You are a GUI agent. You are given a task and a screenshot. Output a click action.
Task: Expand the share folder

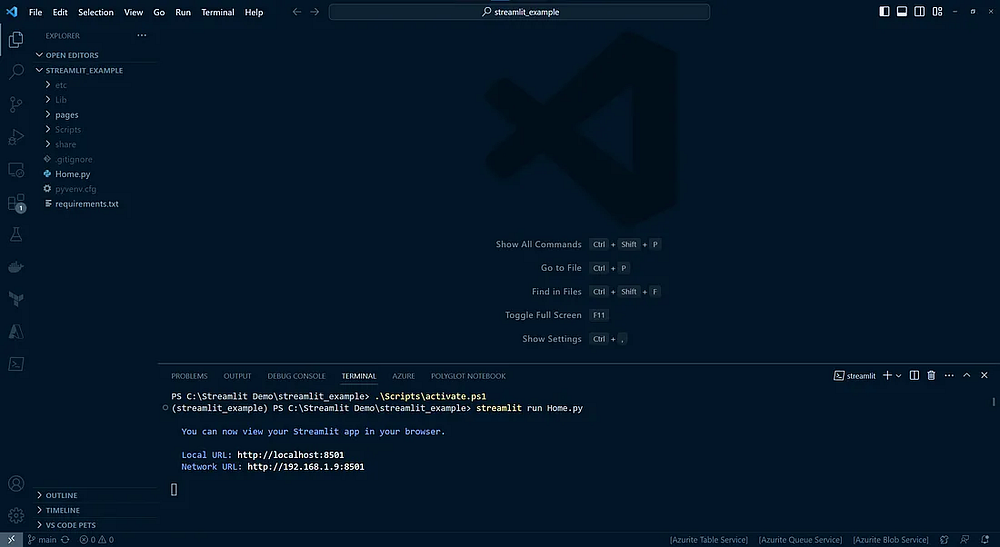(95, 144)
